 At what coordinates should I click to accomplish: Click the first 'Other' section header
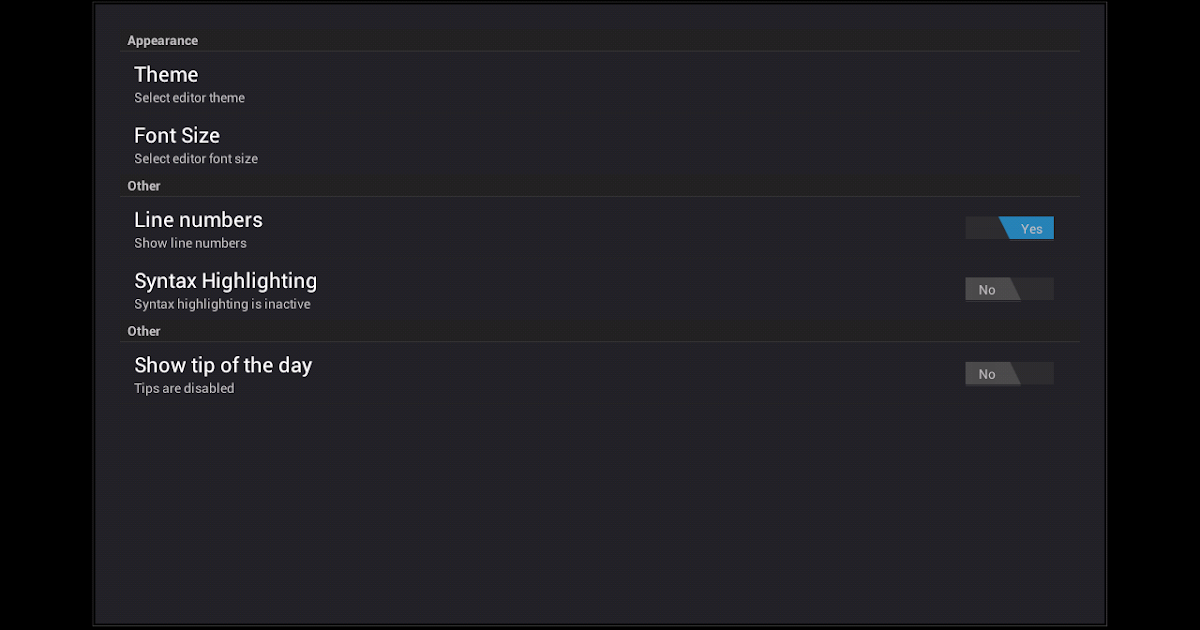(143, 186)
